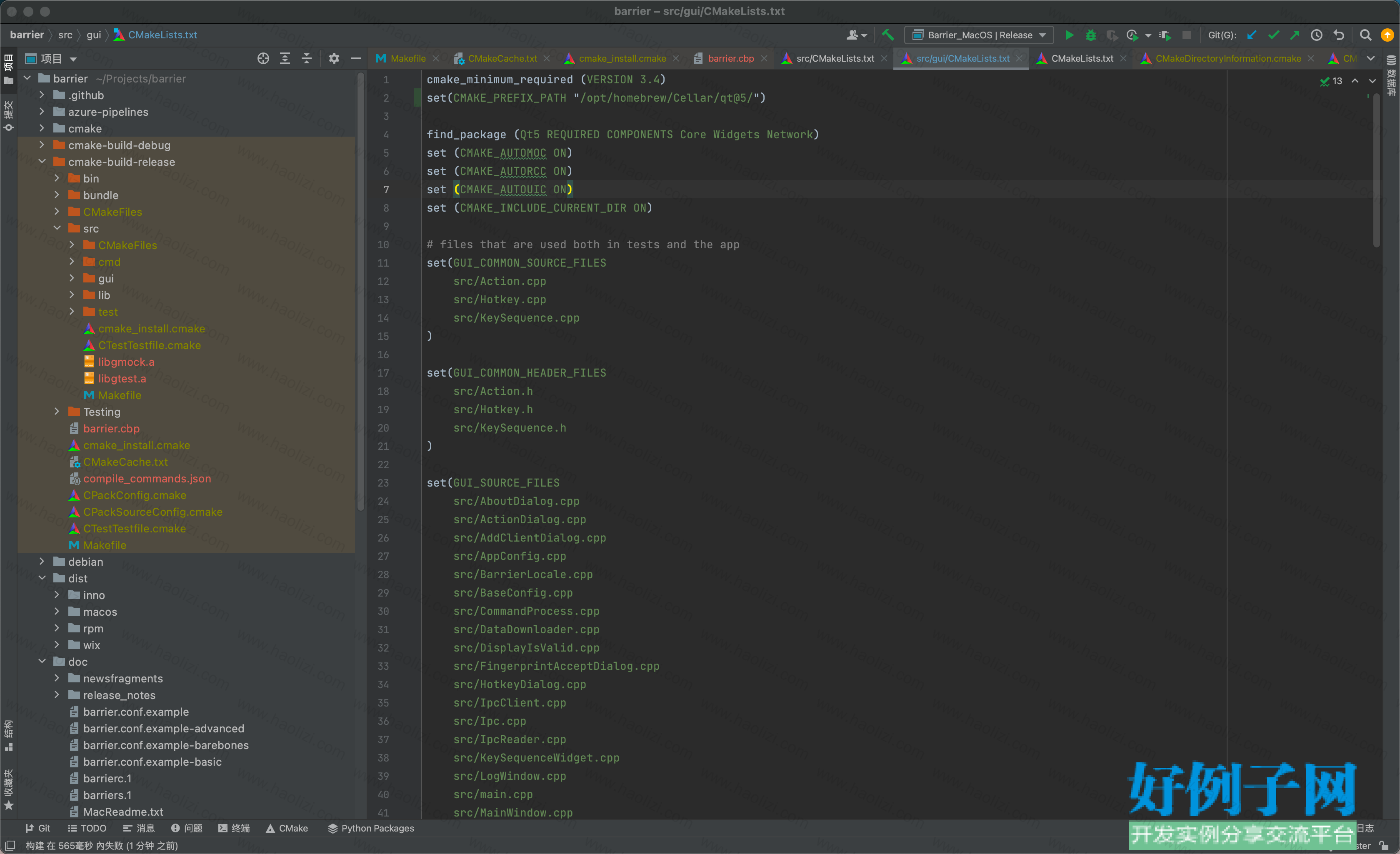
Task: Push commits with green arrow icon
Action: click(x=1295, y=35)
